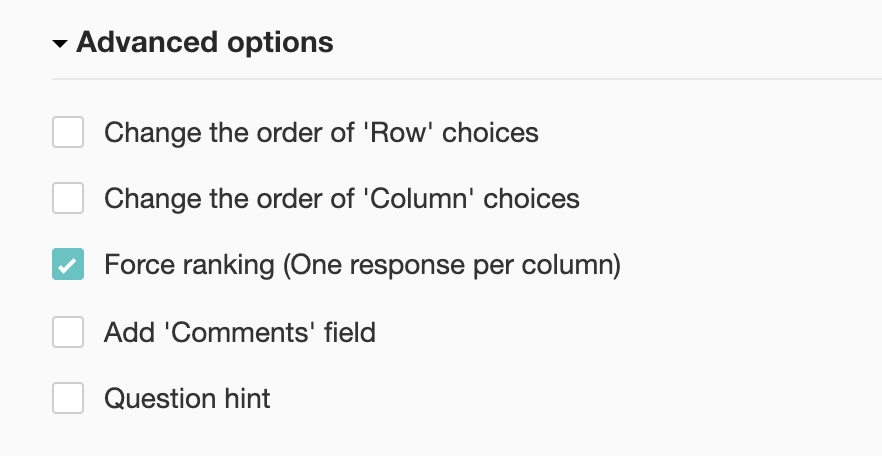Enable the 'Row' choices order checkbox
Image resolution: width=882 pixels, height=456 pixels.
(68, 132)
